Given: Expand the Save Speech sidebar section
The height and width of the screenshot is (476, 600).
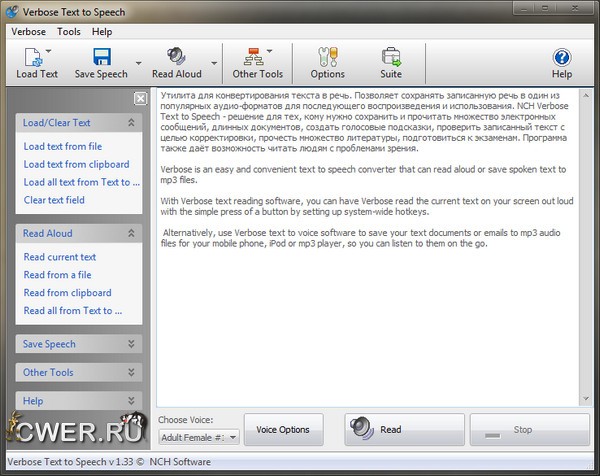Looking at the screenshot, I should [x=131, y=344].
